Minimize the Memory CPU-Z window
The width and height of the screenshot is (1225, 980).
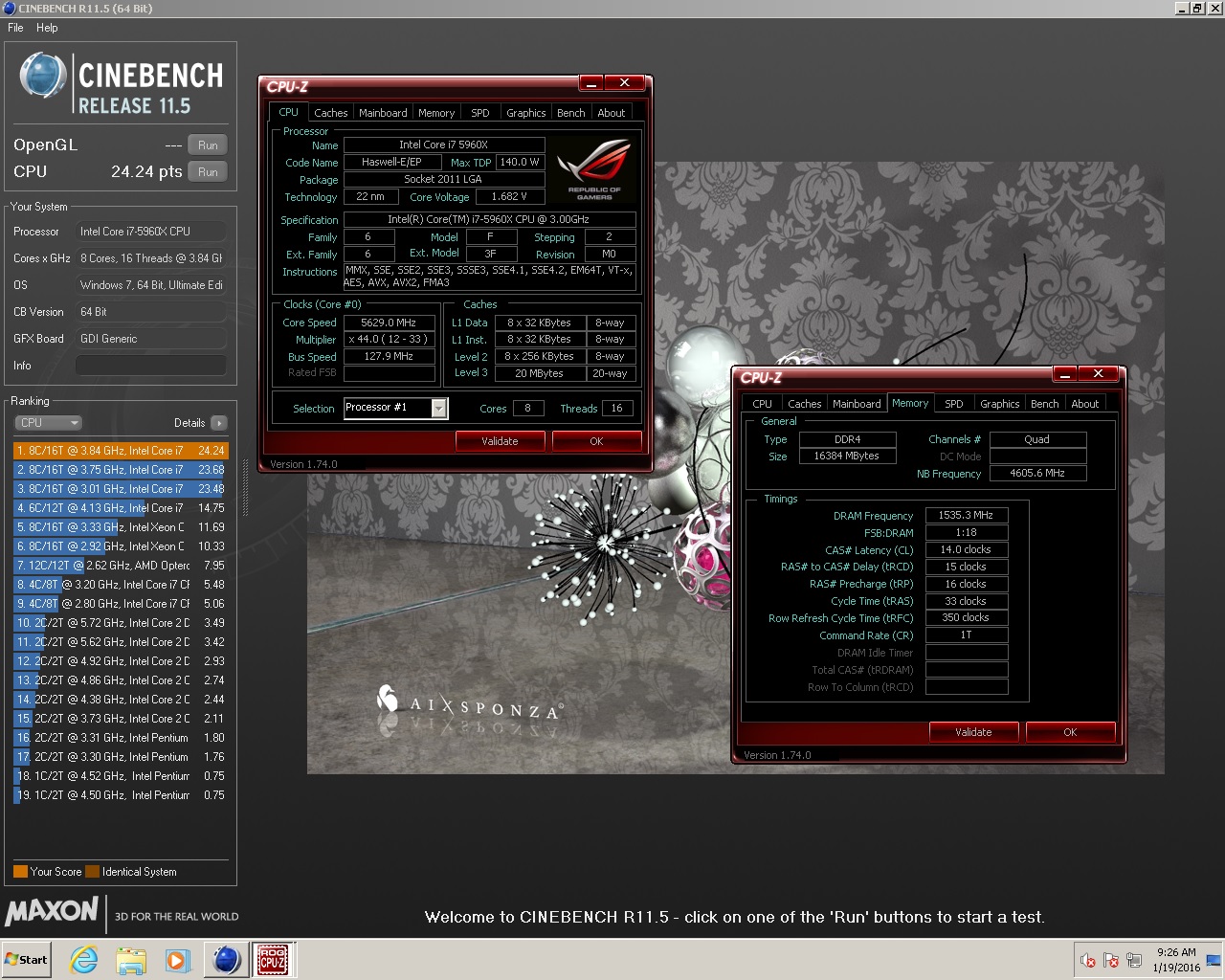click(1065, 374)
